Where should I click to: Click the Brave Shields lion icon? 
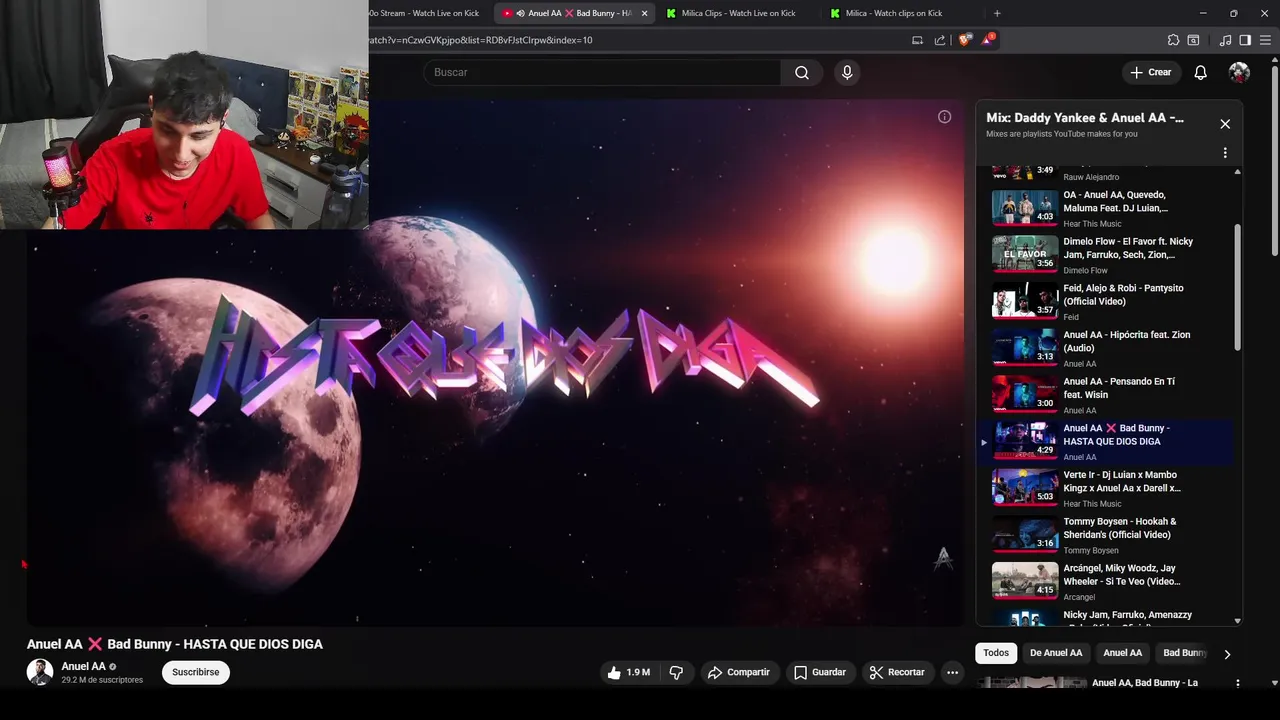tap(964, 40)
